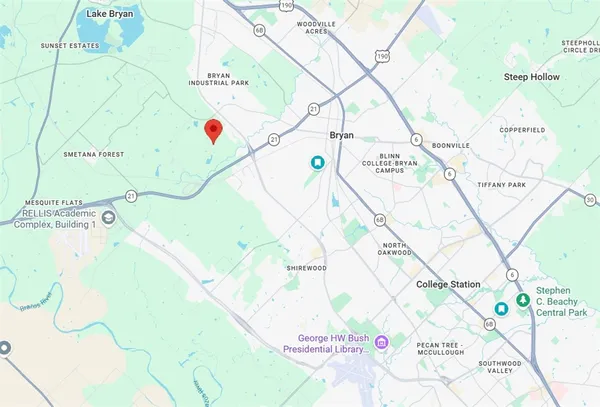Screen dimensions: 600x407
Task: Click the red location pin marker
Action: click(x=214, y=132)
